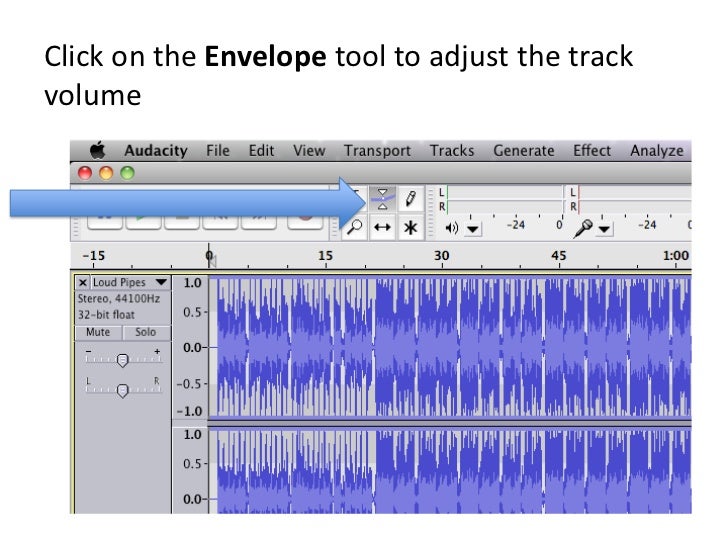Click the '32-bit float' track info text
Screen dimensions: 728x546
point(106,315)
